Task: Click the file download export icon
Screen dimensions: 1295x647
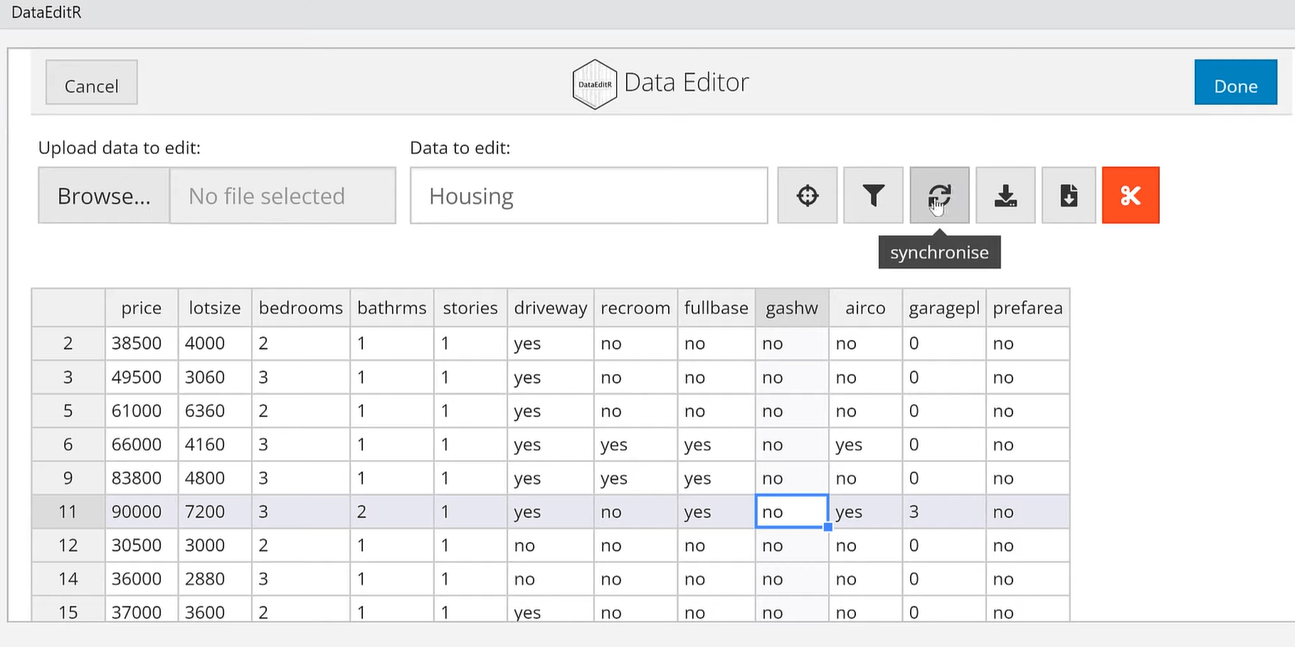Action: click(x=1068, y=195)
